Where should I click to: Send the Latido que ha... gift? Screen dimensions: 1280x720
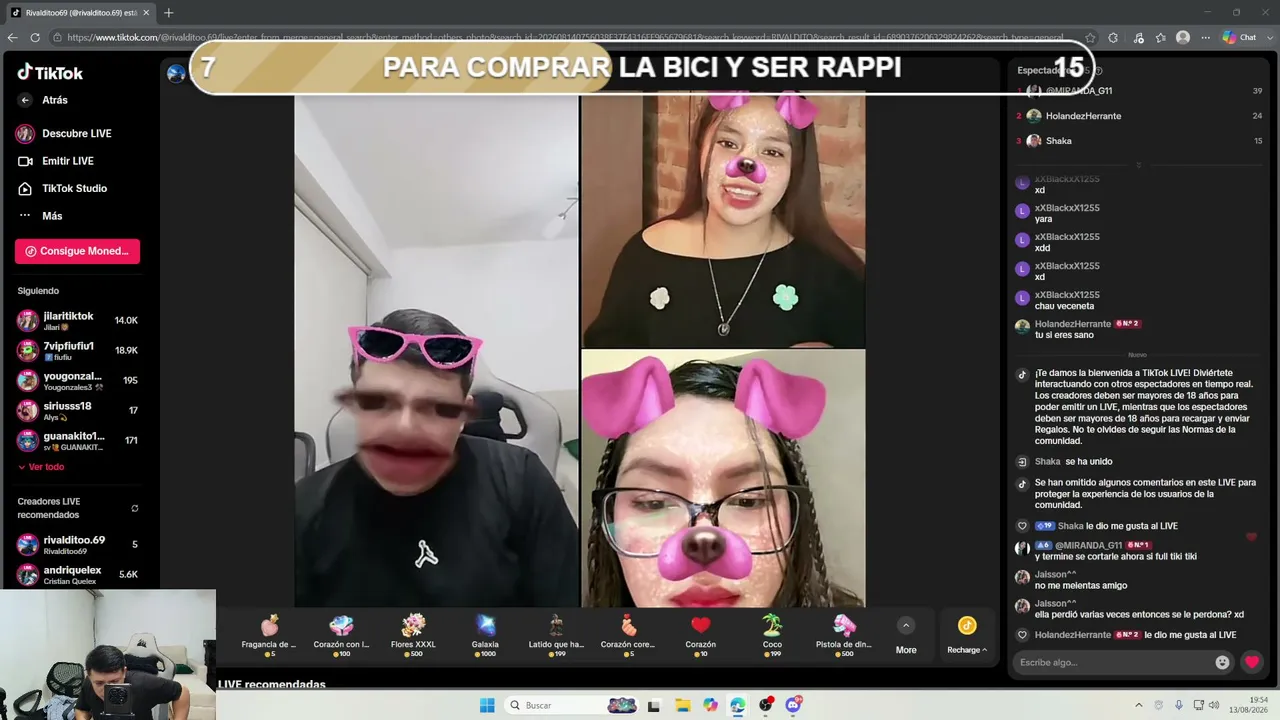pos(556,635)
